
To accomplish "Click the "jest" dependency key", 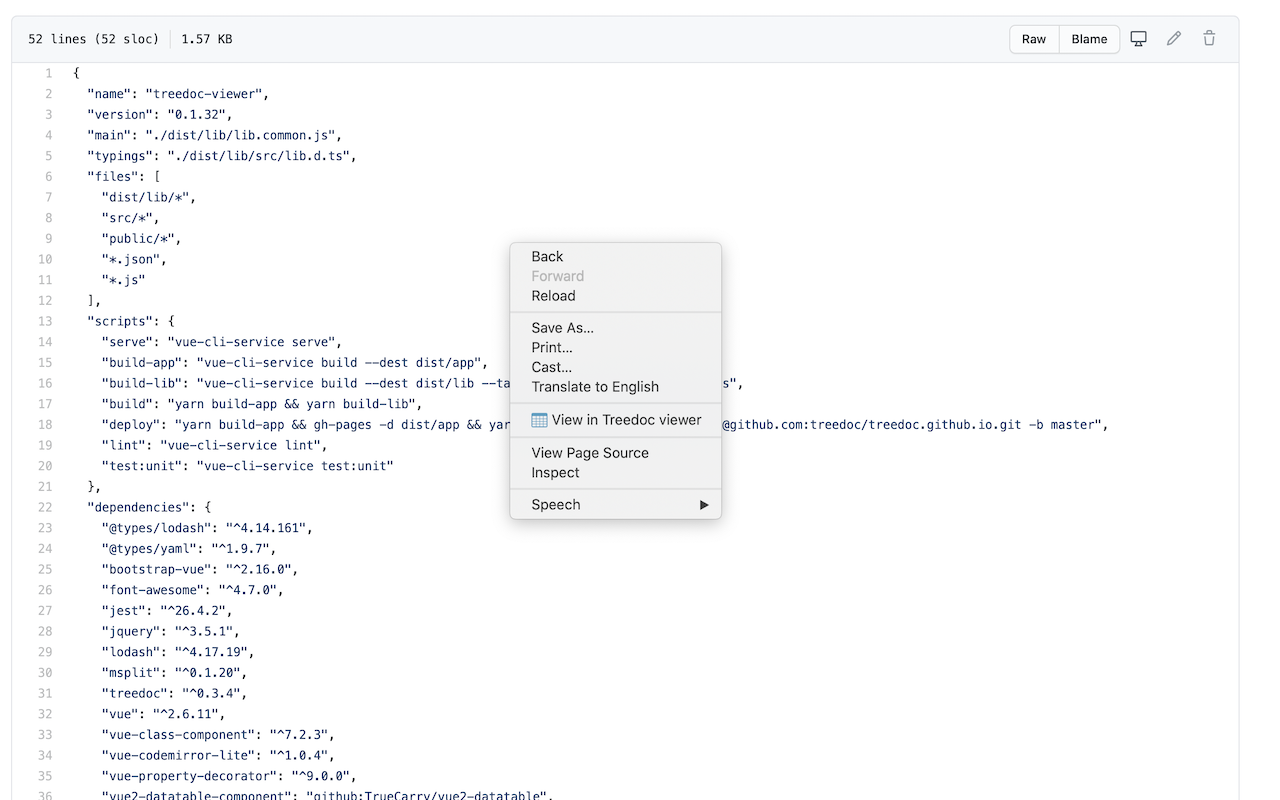I will tap(123, 610).
